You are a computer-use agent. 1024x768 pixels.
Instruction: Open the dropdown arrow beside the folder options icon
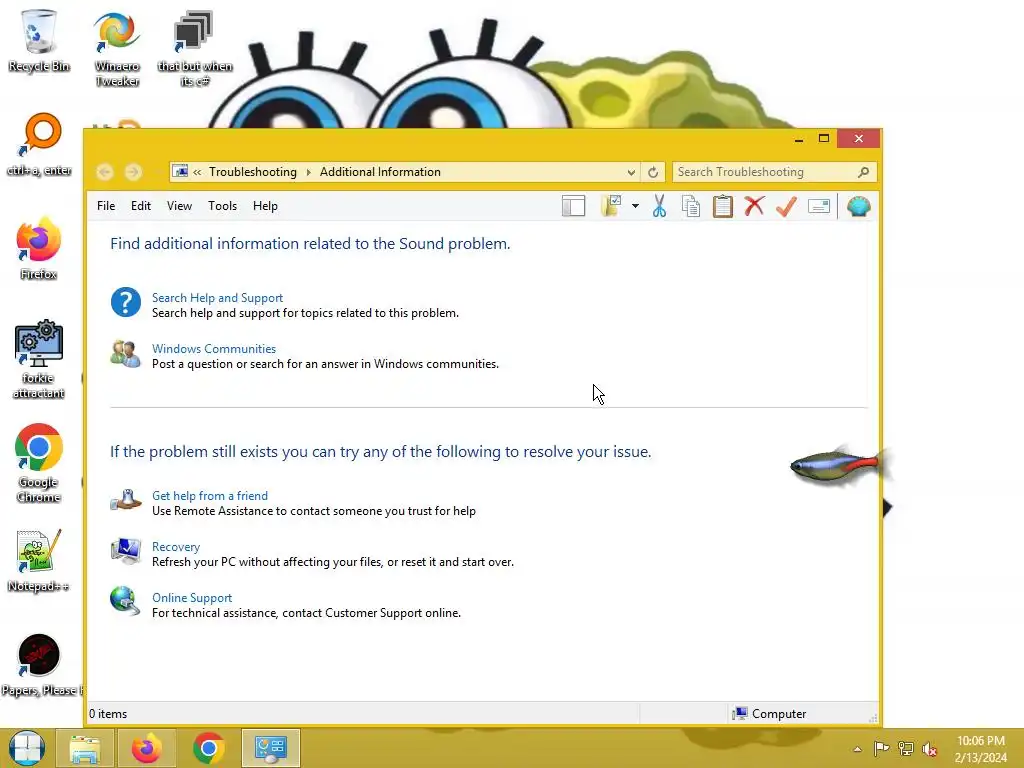(635, 206)
